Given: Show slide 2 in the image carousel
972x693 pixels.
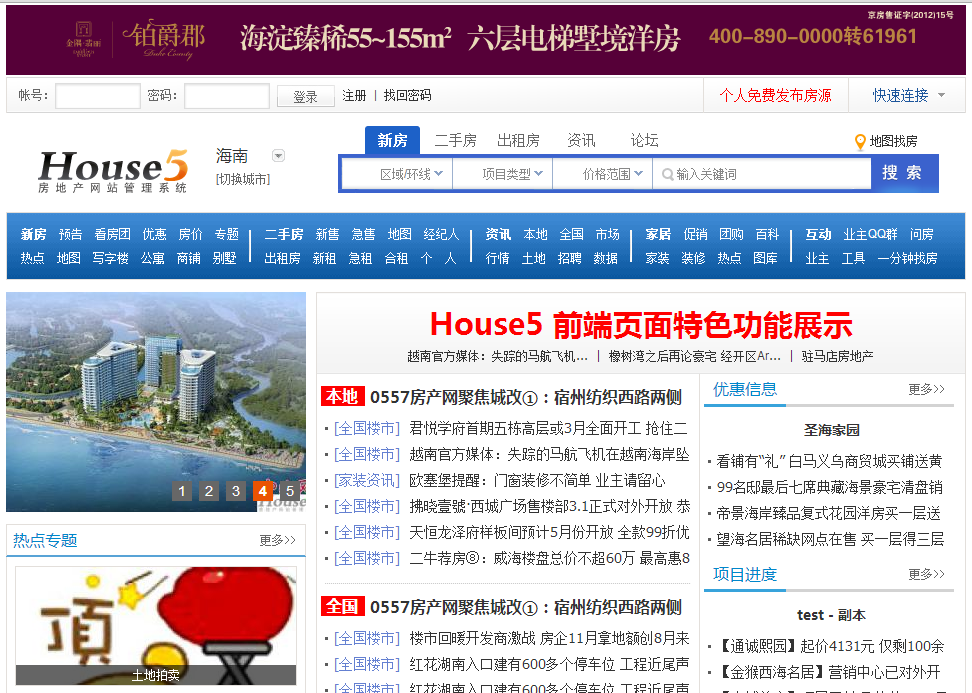Looking at the screenshot, I should point(209,491).
